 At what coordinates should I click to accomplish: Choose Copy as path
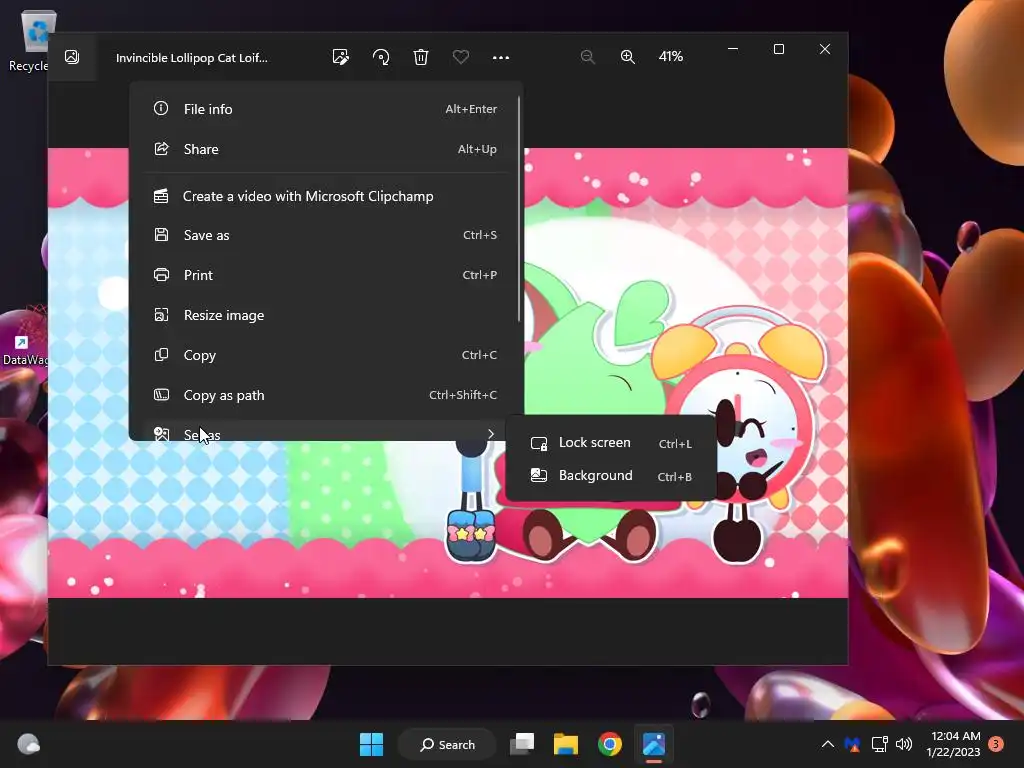click(x=325, y=394)
